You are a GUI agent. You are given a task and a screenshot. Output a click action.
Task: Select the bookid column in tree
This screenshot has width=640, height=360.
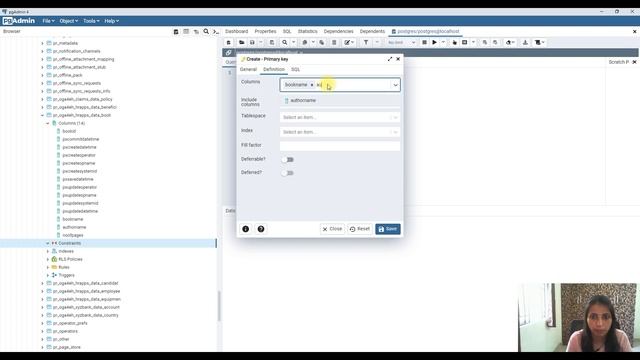coord(69,131)
